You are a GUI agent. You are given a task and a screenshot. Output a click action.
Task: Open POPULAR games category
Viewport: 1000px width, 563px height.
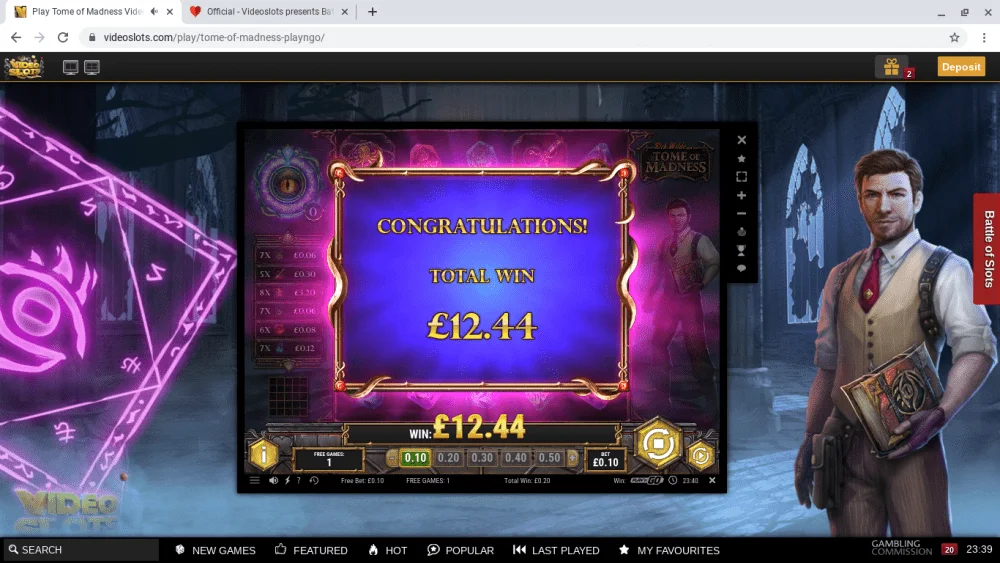point(460,550)
